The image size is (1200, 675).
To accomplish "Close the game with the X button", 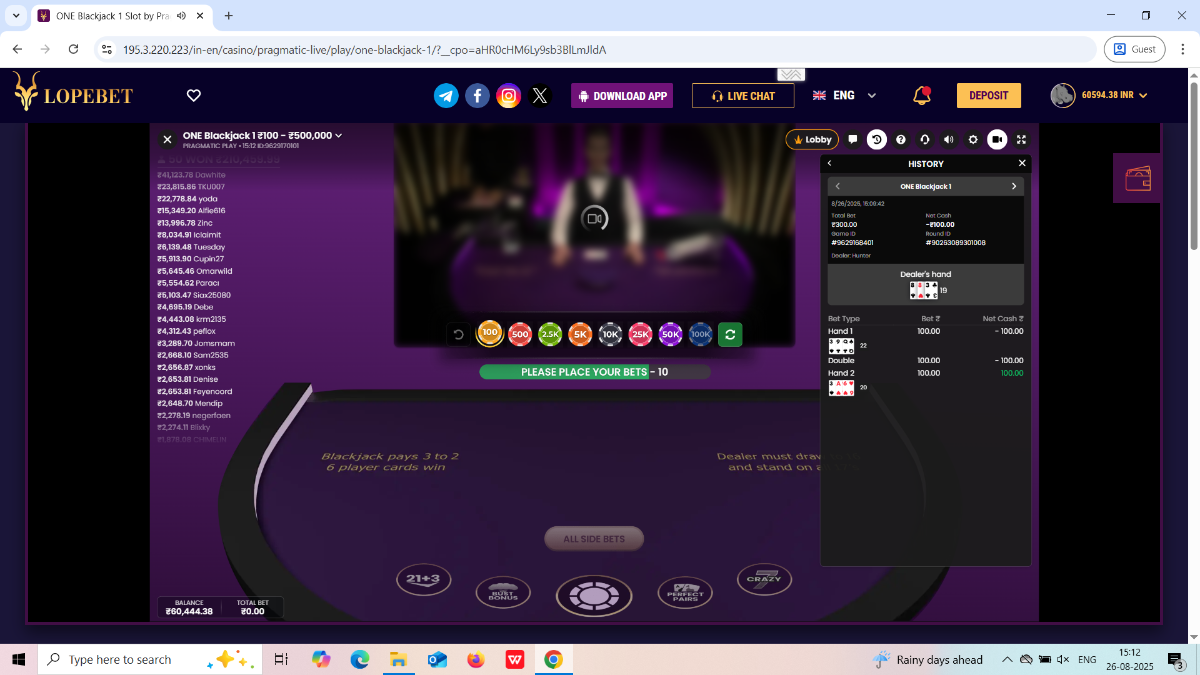I will (x=167, y=139).
